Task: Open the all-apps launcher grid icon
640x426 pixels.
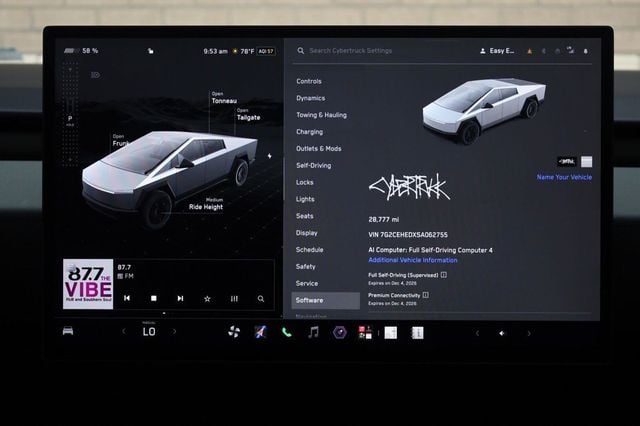Action: 365,333
